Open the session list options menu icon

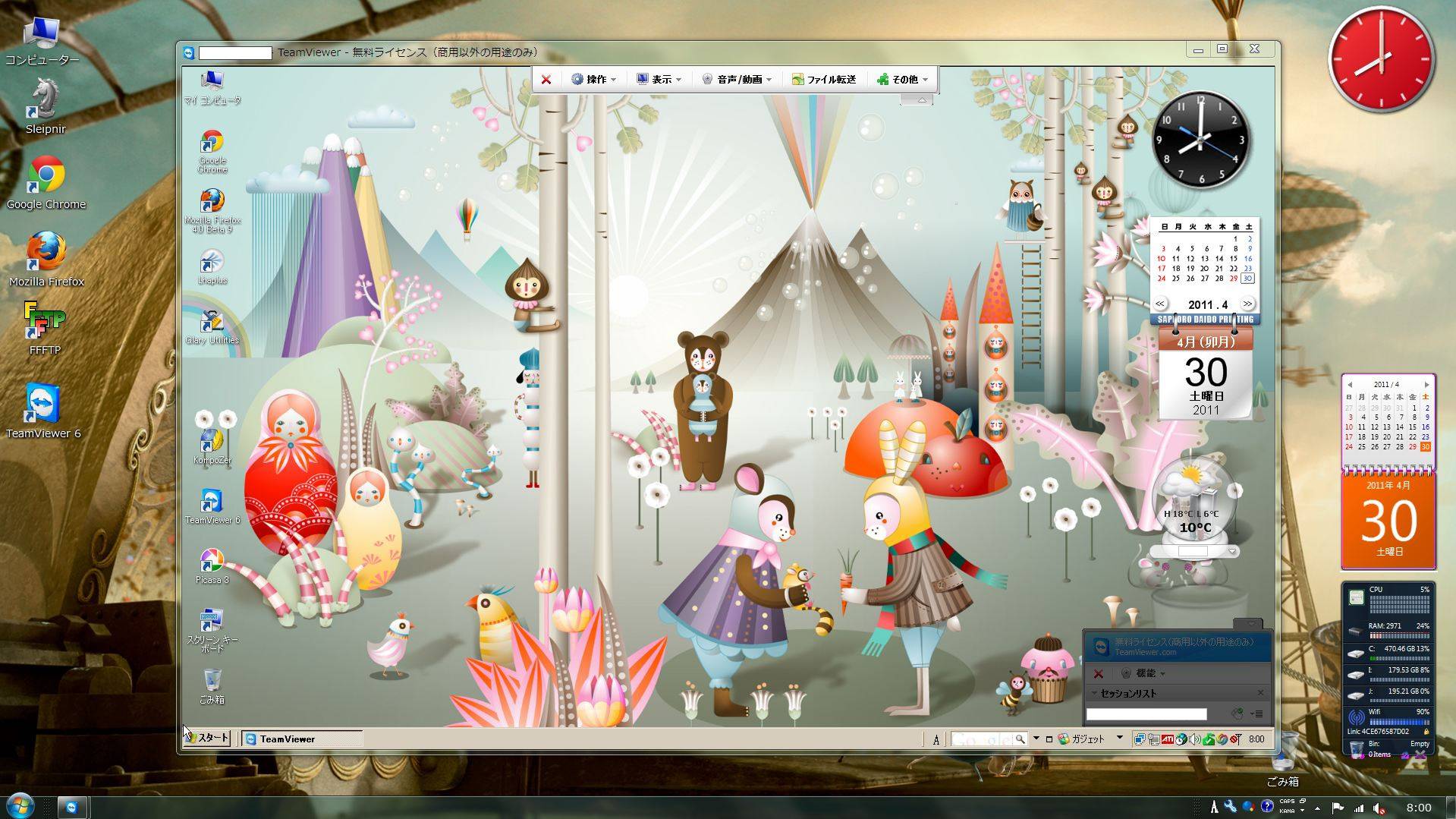tap(1256, 713)
